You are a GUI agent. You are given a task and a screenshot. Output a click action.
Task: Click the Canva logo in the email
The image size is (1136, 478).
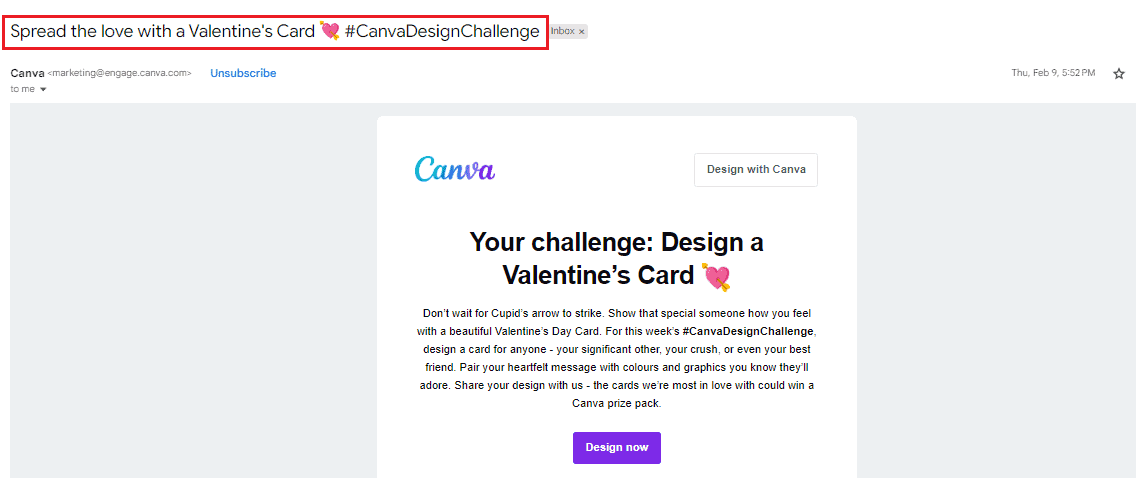(x=455, y=168)
